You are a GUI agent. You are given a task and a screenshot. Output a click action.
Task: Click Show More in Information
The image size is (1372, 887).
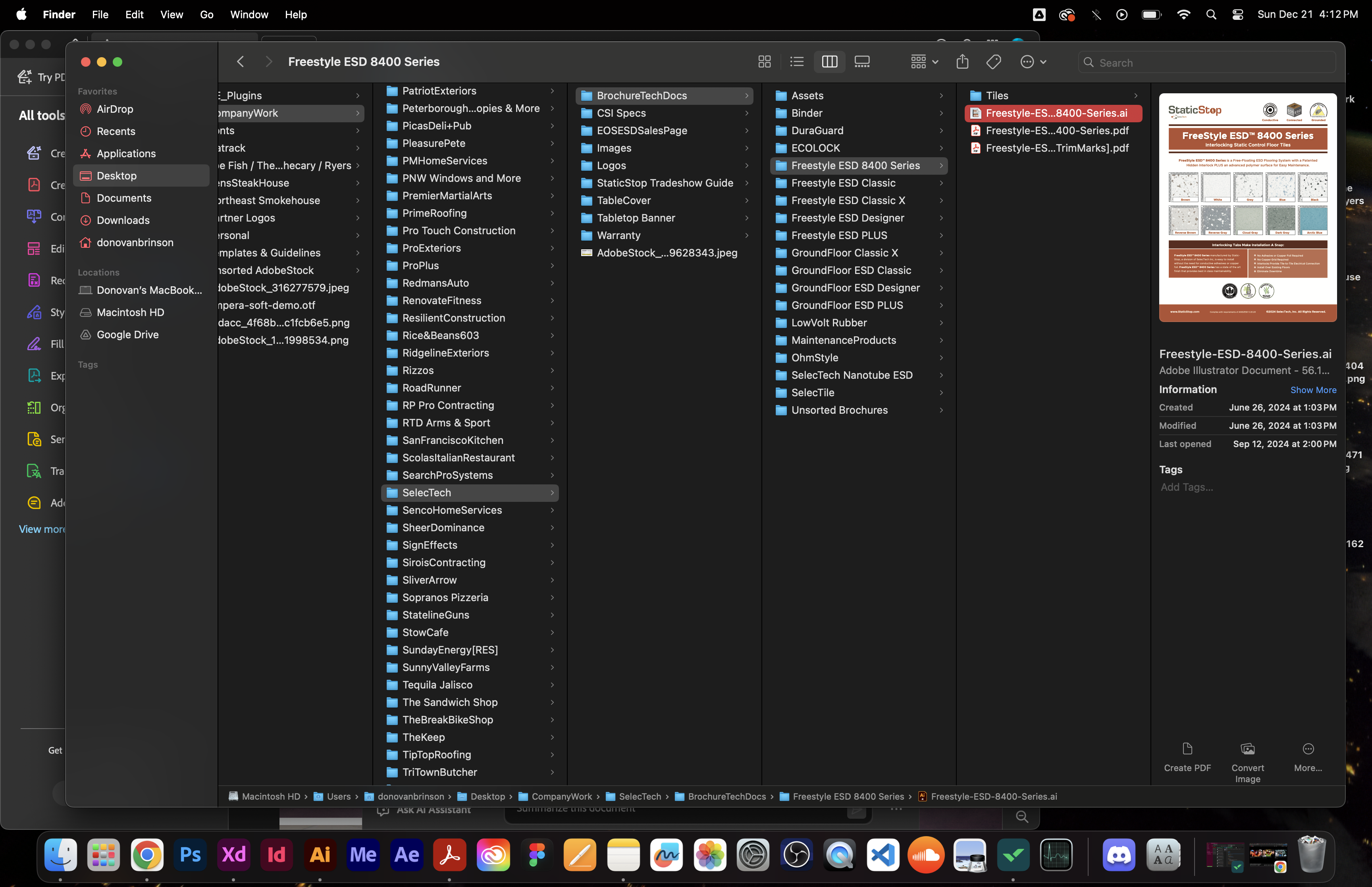click(x=1313, y=390)
